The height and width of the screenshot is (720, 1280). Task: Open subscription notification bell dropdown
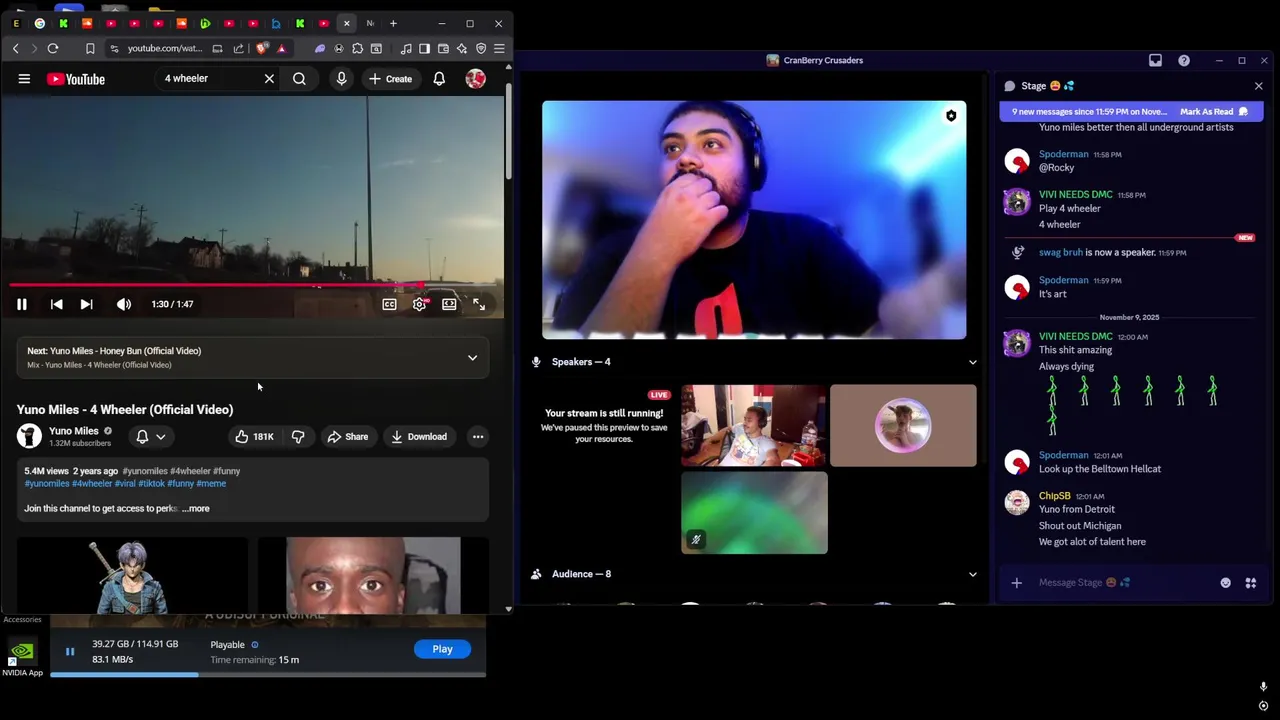tap(150, 436)
